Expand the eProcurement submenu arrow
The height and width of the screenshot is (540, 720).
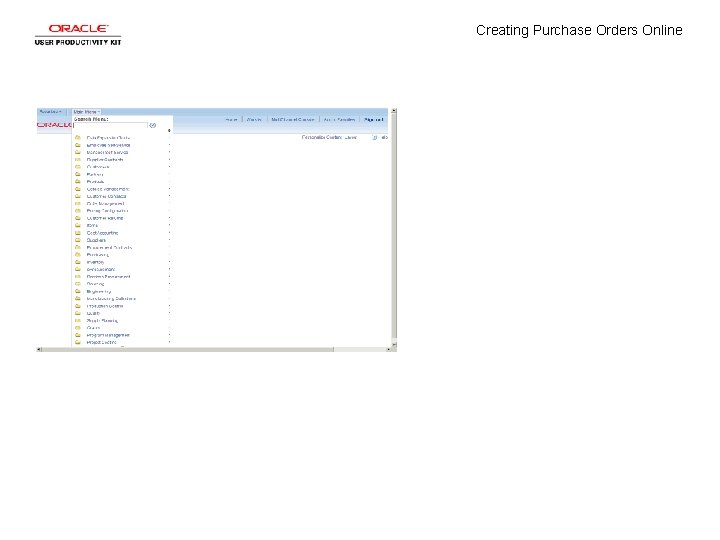click(169, 269)
